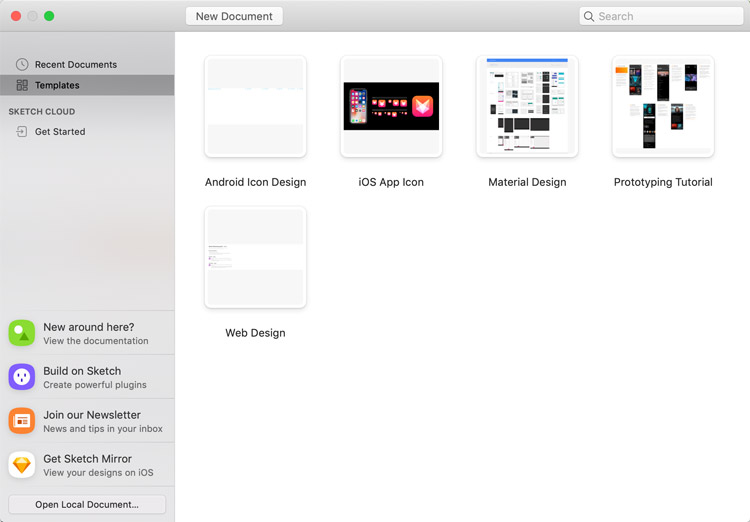Select Templates in the sidebar

(x=87, y=85)
